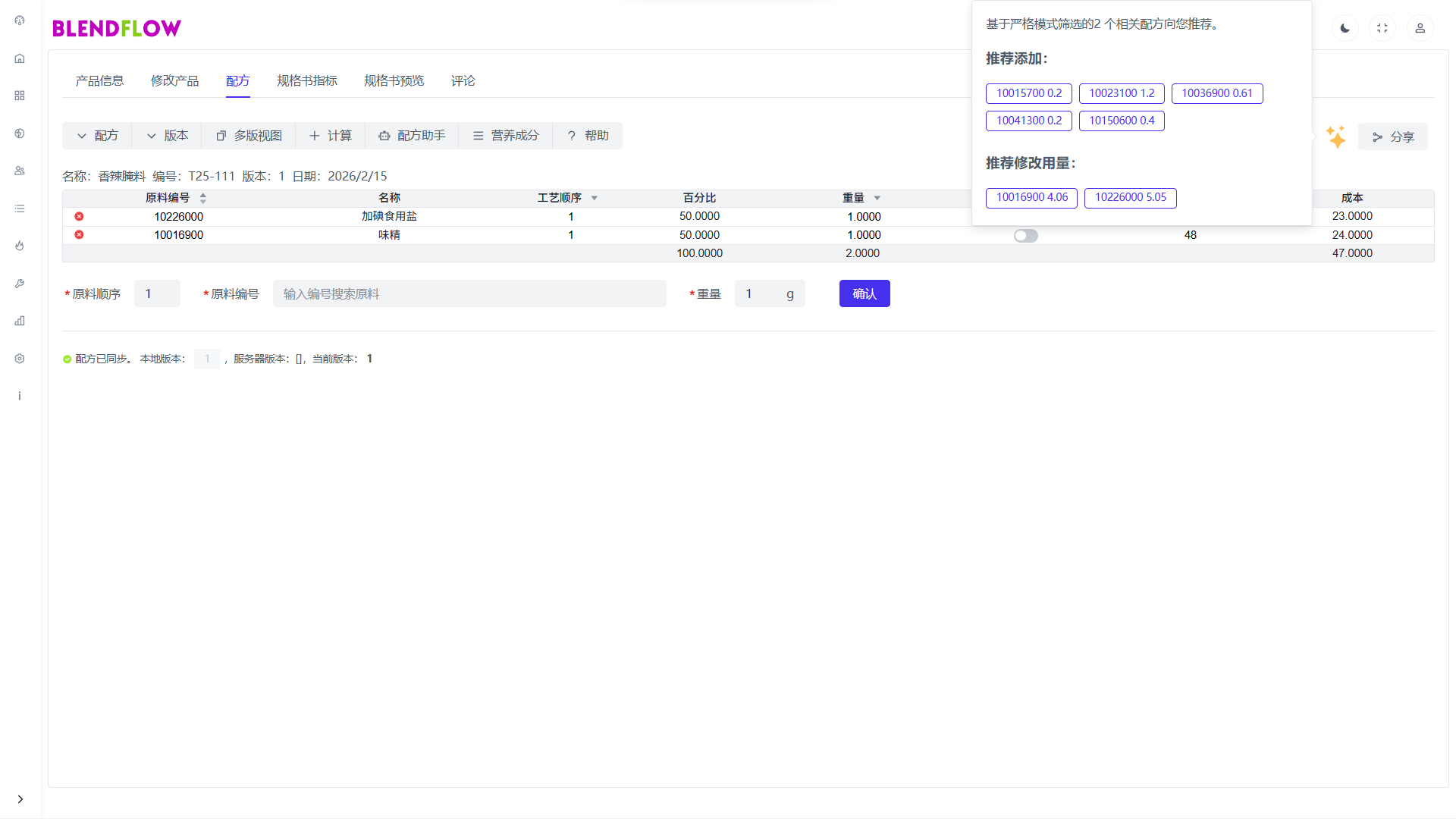Open the 产品信息 tab
Image resolution: width=1456 pixels, height=819 pixels.
tap(99, 80)
